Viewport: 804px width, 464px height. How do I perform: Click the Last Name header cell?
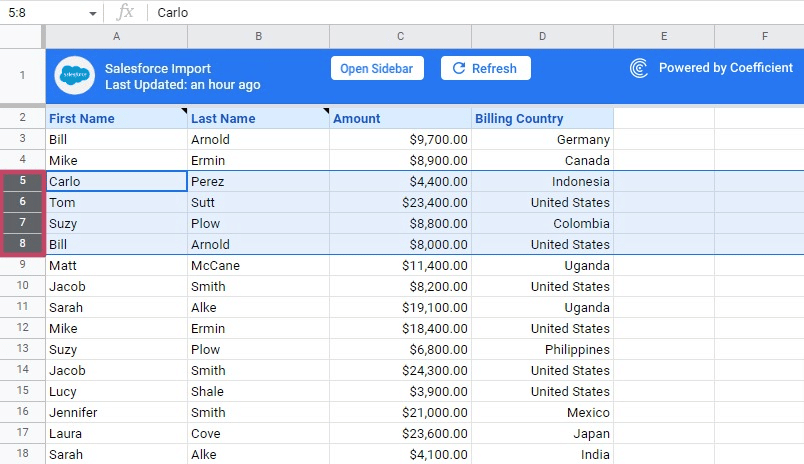(258, 118)
